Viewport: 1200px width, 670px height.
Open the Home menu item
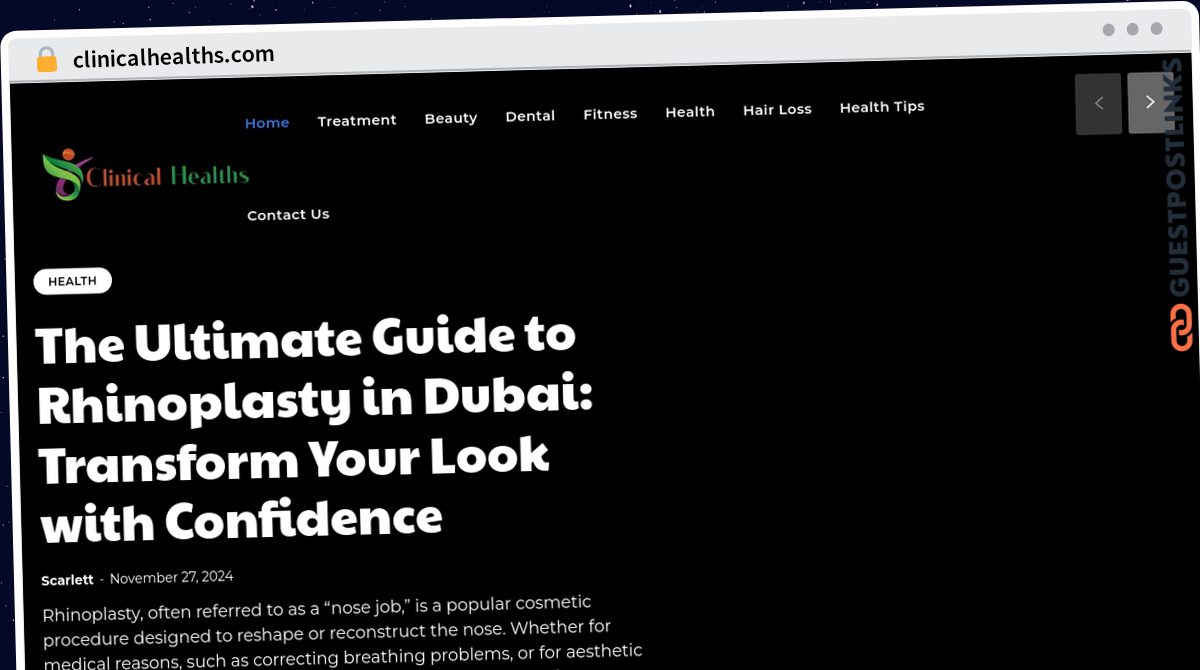pyautogui.click(x=267, y=123)
